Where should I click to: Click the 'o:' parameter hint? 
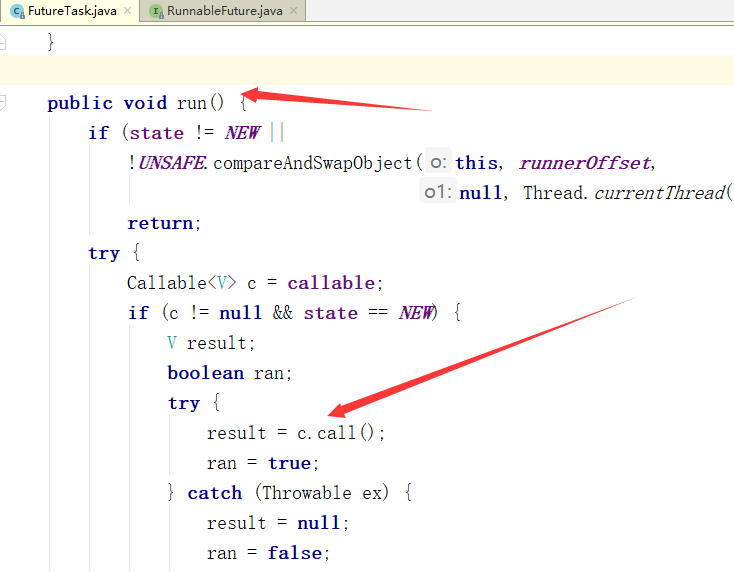coord(438,162)
